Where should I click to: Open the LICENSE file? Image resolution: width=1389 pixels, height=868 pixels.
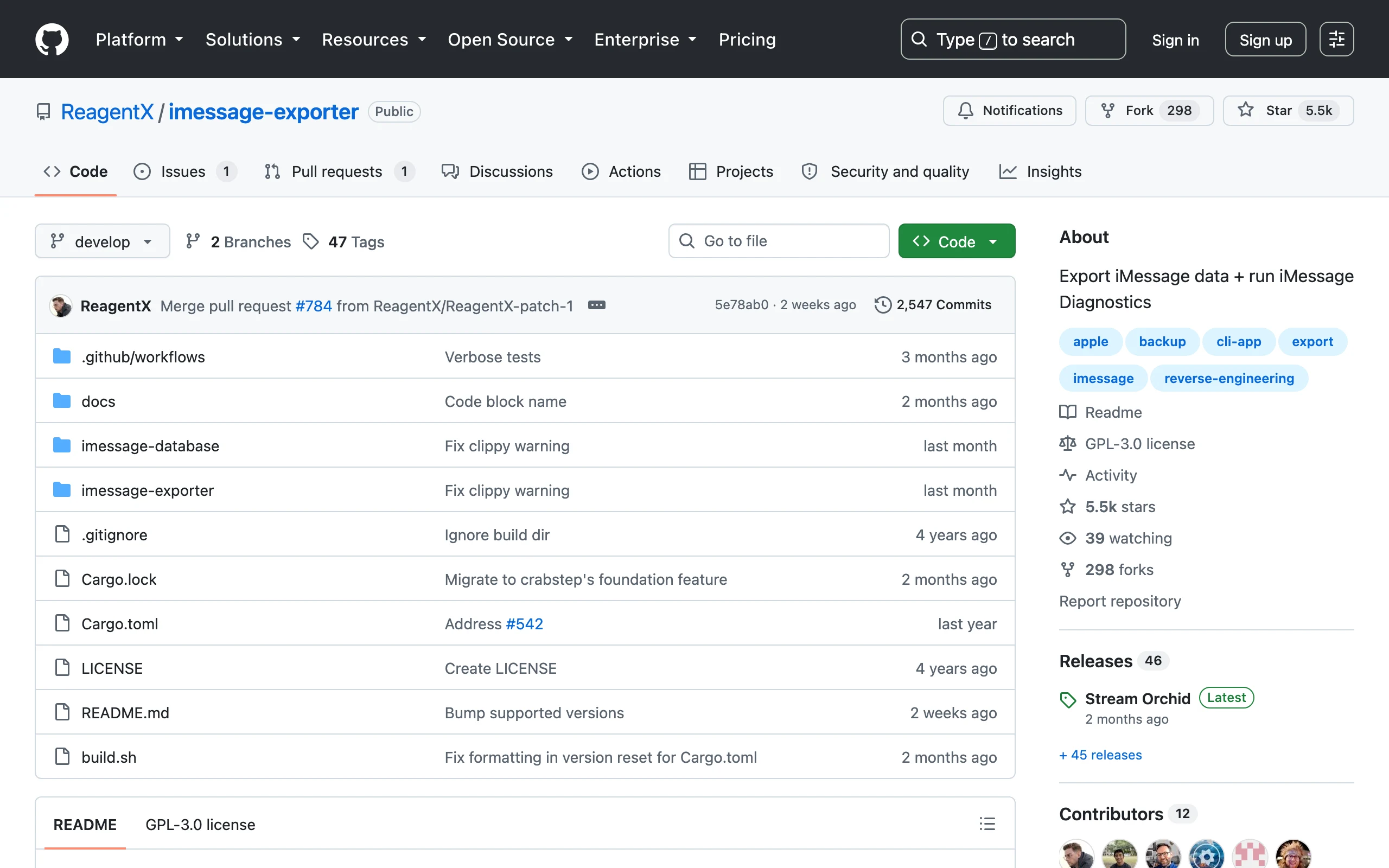pyautogui.click(x=112, y=668)
